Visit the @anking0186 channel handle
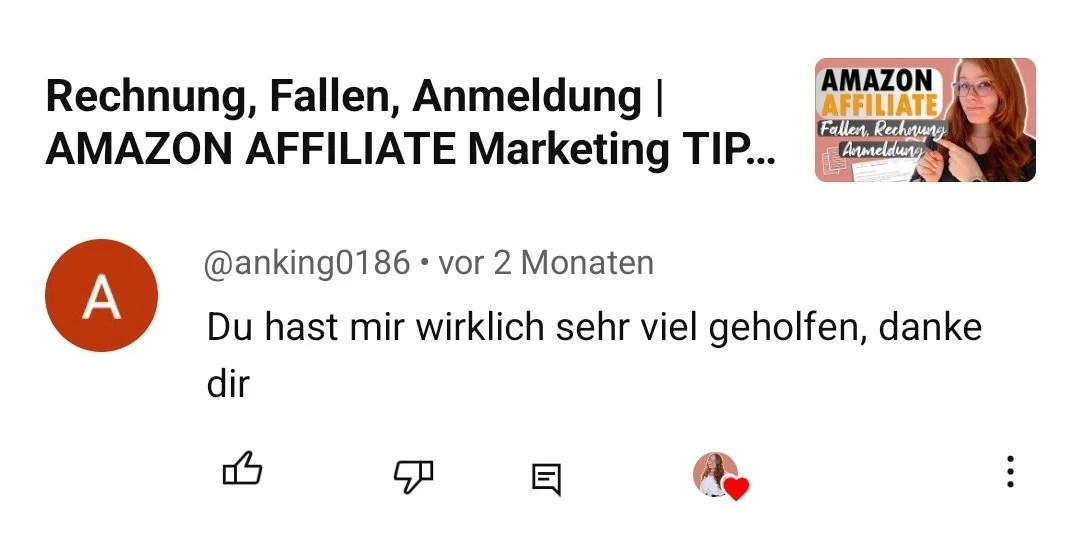The width and height of the screenshot is (1080, 538). coord(307,263)
